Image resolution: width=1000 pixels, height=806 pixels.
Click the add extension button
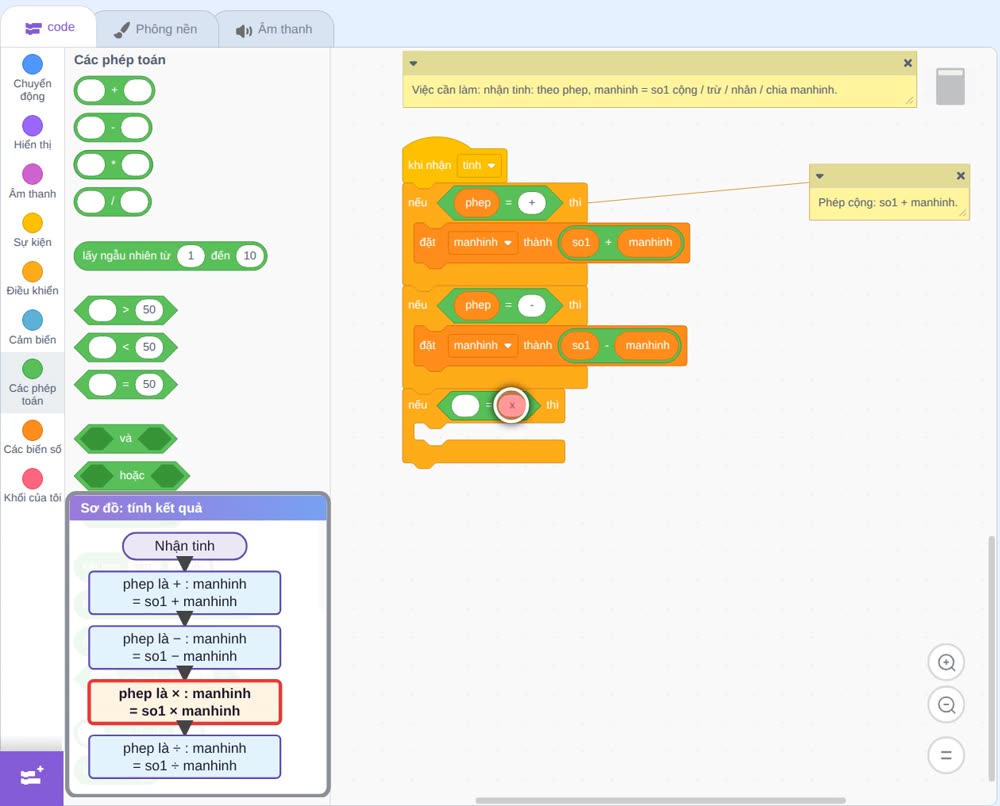click(x=32, y=777)
